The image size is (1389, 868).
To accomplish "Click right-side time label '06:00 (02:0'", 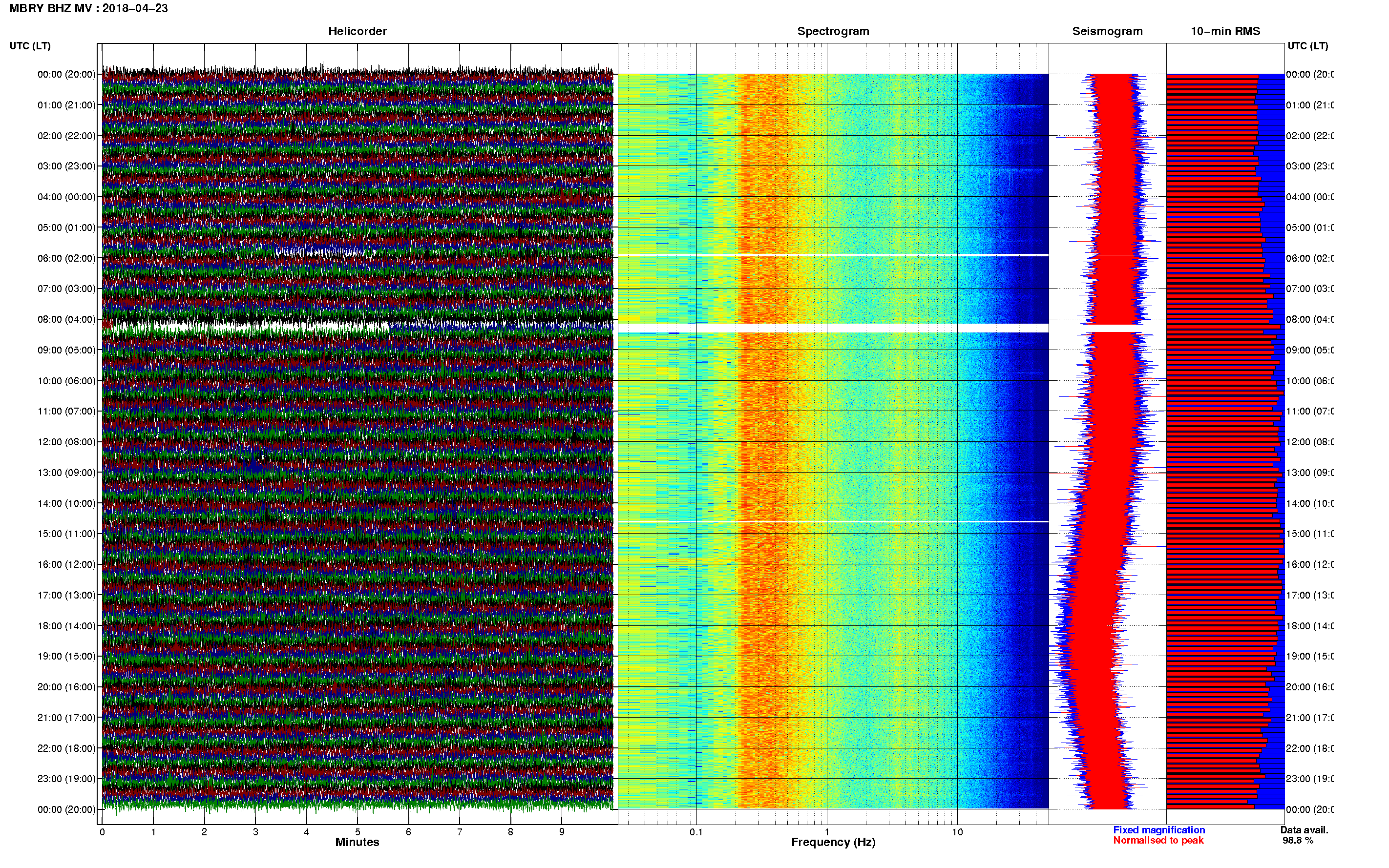I will tap(1309, 258).
